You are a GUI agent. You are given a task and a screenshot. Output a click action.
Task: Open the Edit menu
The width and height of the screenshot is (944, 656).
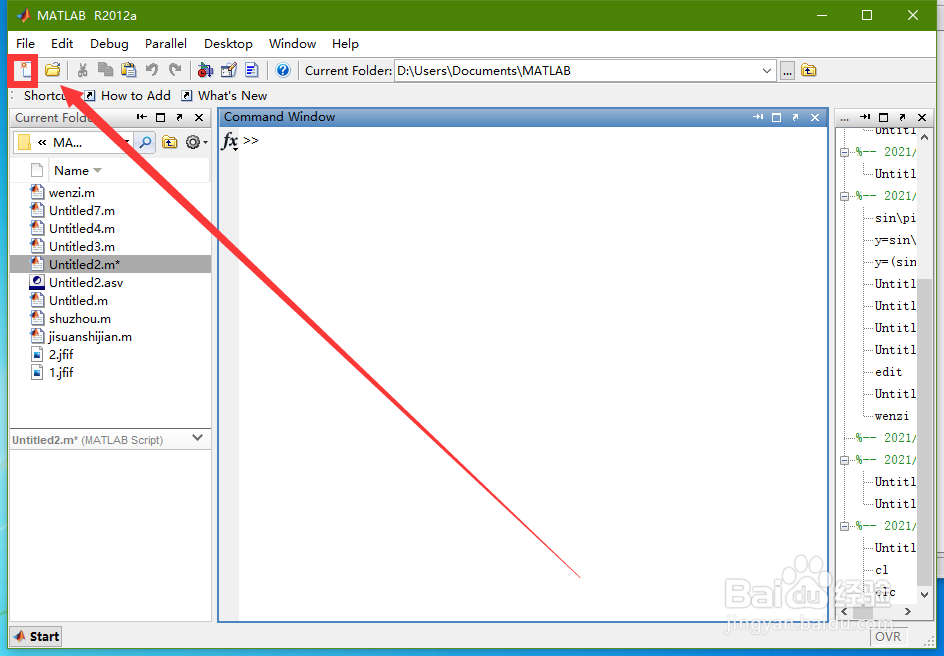[x=62, y=43]
